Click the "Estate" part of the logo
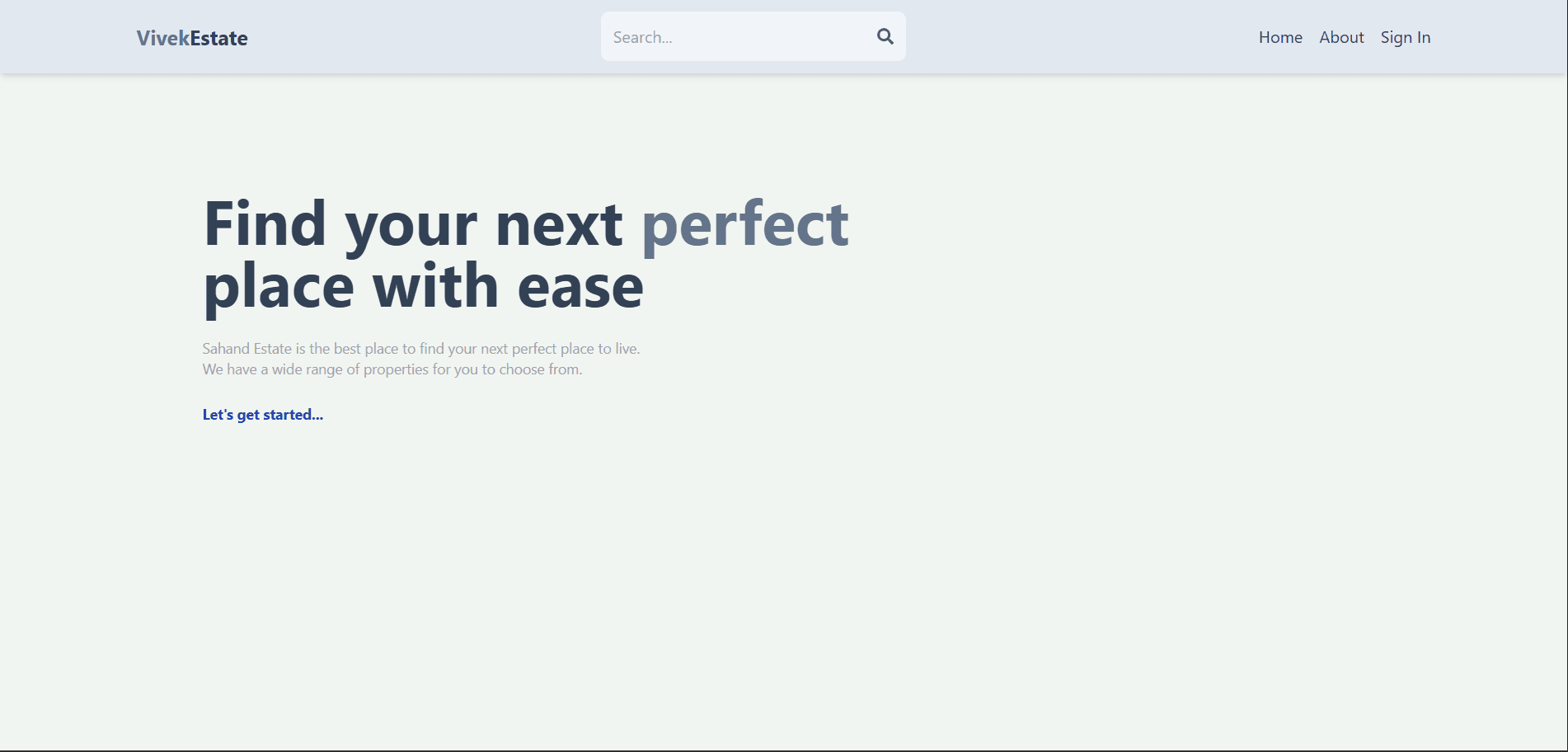Screen dimensions: 1568x752 click(219, 38)
